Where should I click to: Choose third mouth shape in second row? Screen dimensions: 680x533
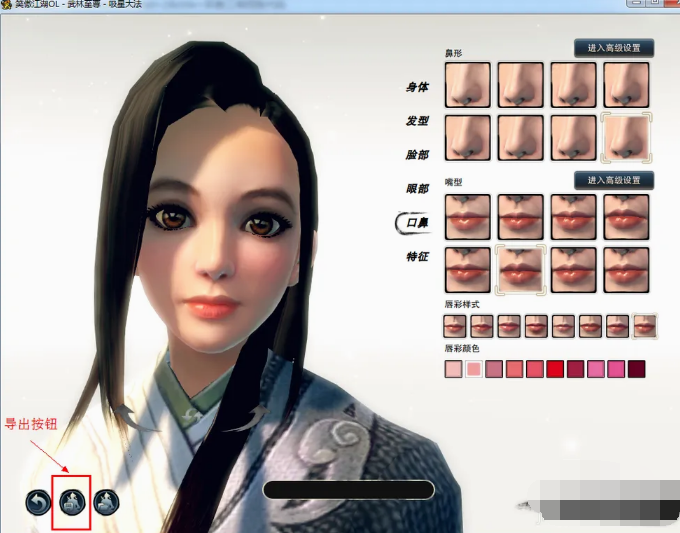click(x=573, y=270)
